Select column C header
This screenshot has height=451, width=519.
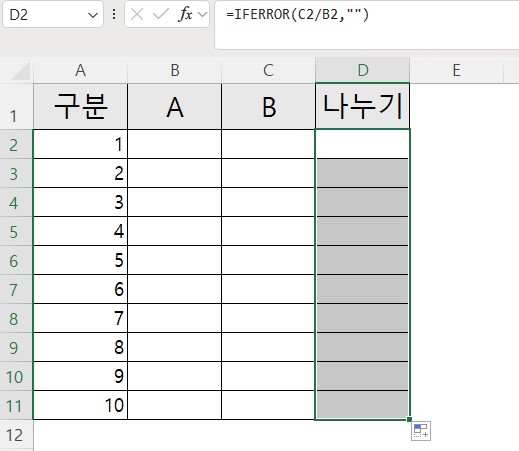pos(268,70)
